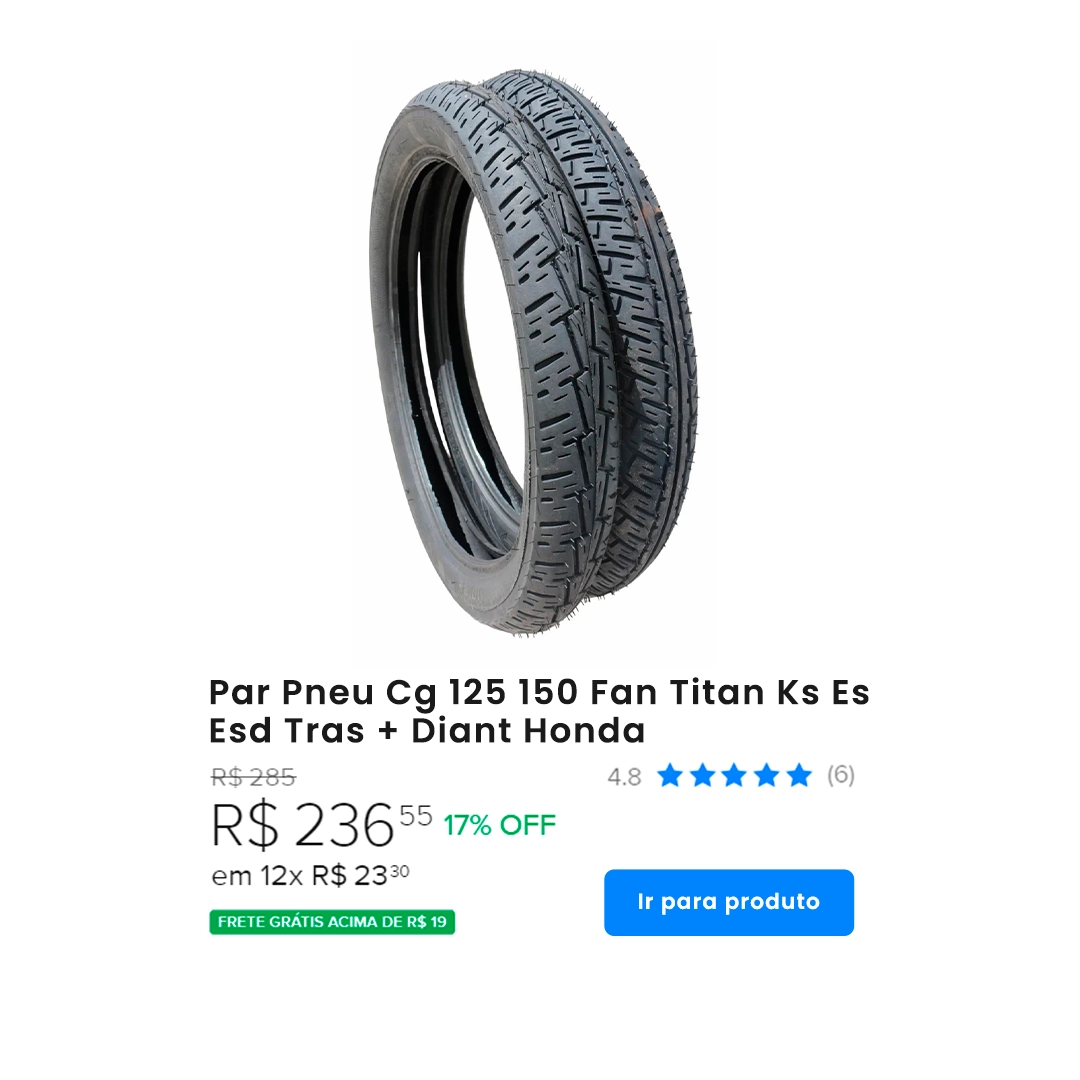Open the motorcycle tire pair product image
Viewport: 1080px width, 1080px height.
(534, 351)
